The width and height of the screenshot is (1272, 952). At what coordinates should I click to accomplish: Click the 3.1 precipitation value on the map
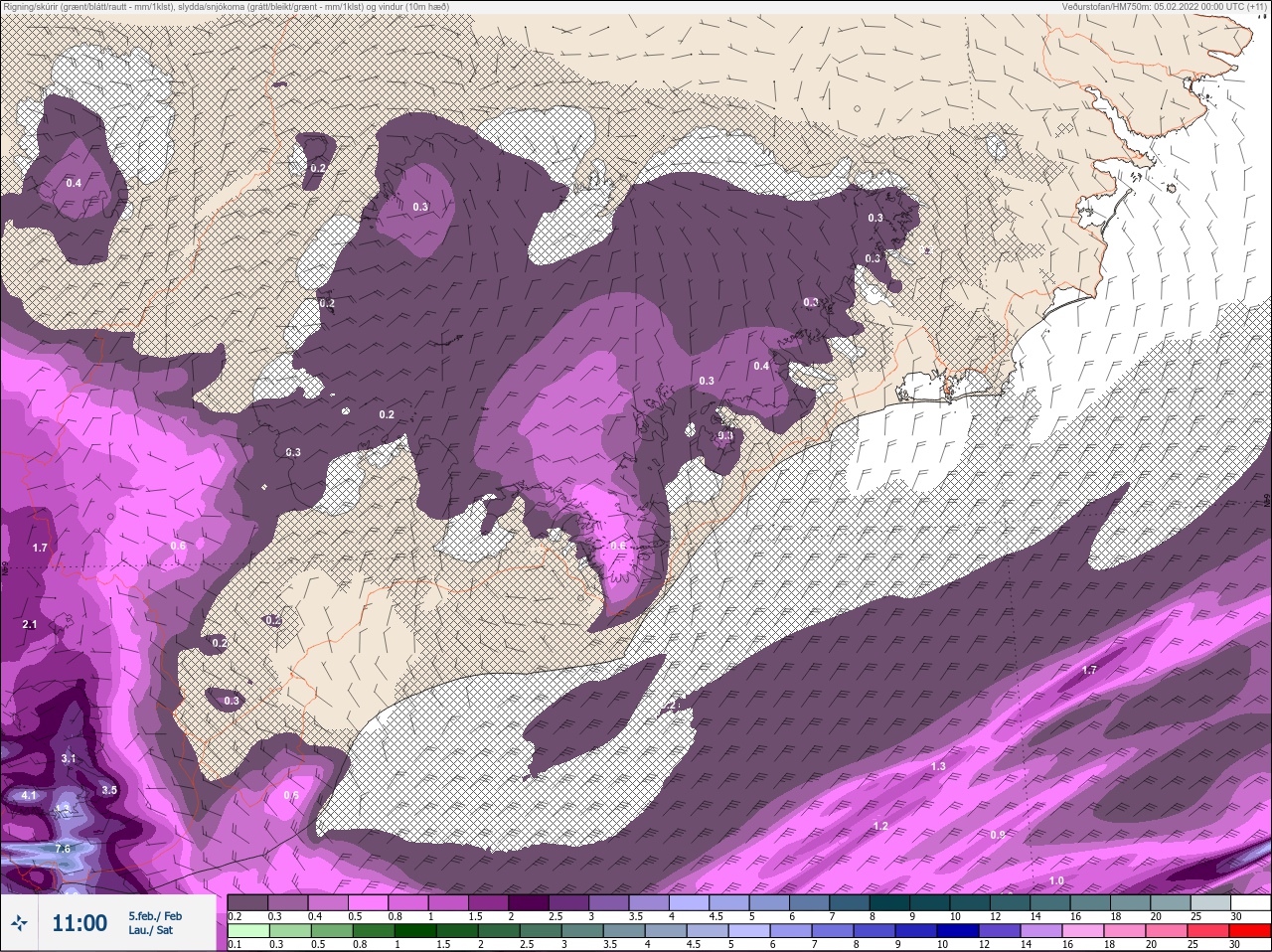point(68,758)
